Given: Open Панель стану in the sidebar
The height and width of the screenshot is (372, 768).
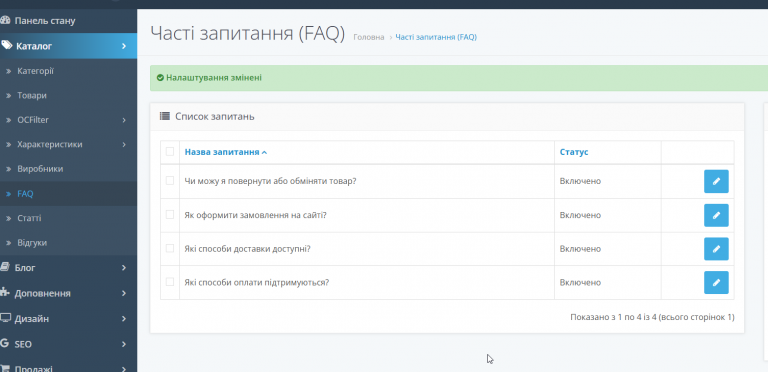Looking at the screenshot, I should (69, 21).
